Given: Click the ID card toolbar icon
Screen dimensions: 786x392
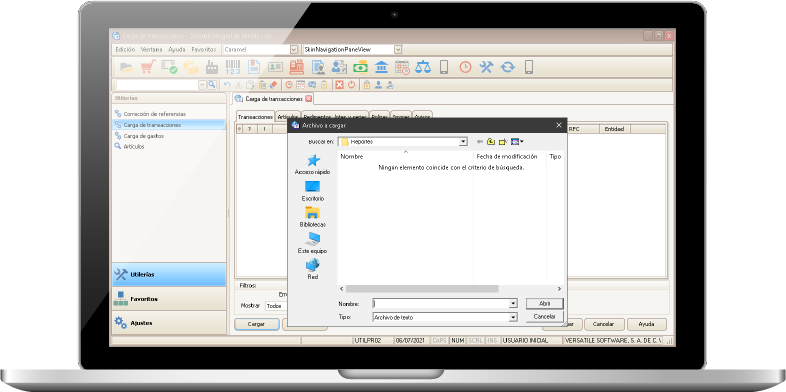Looking at the screenshot, I should pyautogui.click(x=275, y=67).
